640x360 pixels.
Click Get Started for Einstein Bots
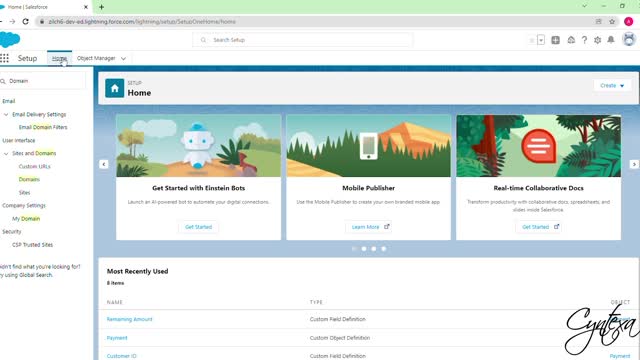(198, 227)
